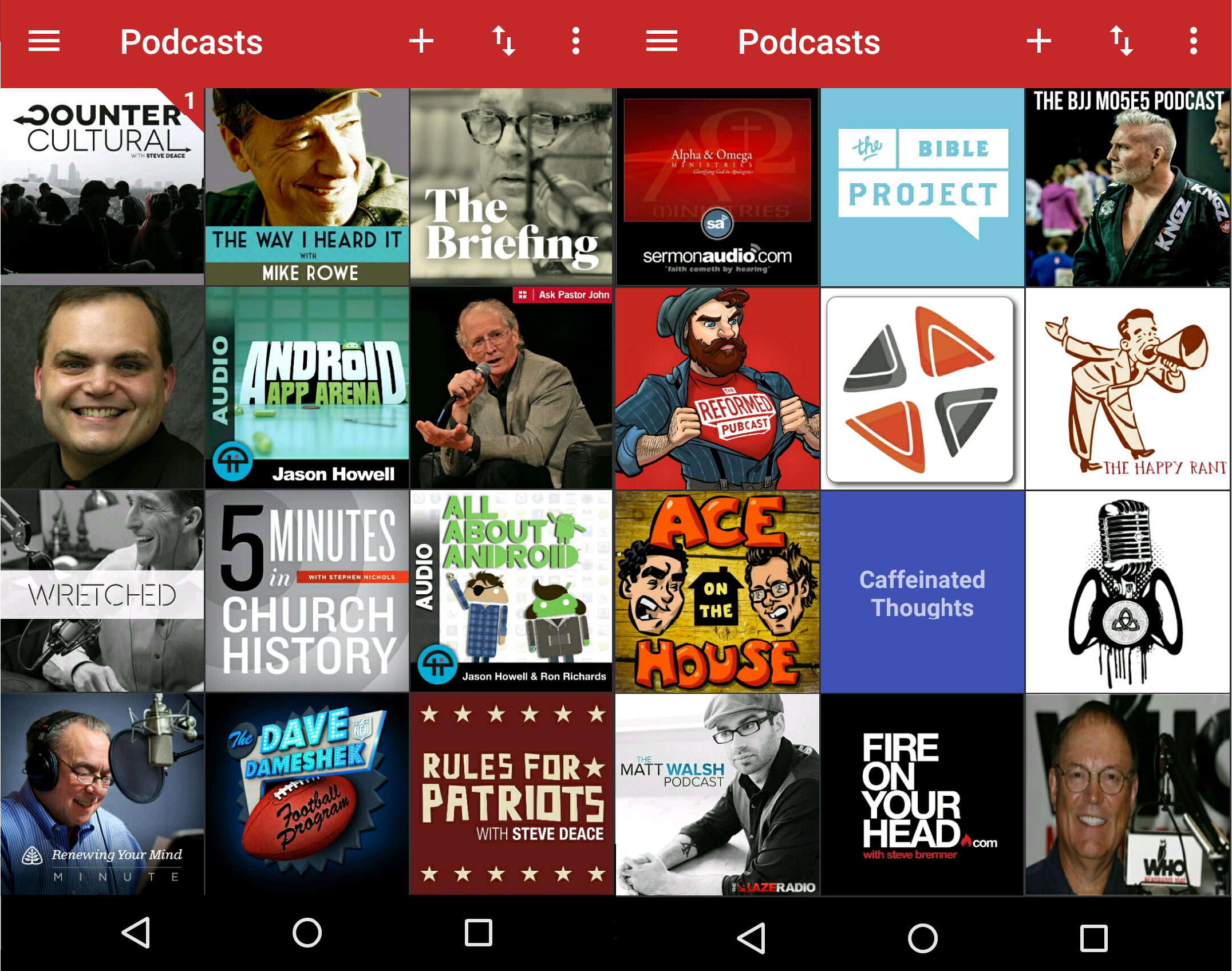The width and height of the screenshot is (1232, 971).
Task: Open the smiling man portrait podcast tile
Action: point(102,388)
